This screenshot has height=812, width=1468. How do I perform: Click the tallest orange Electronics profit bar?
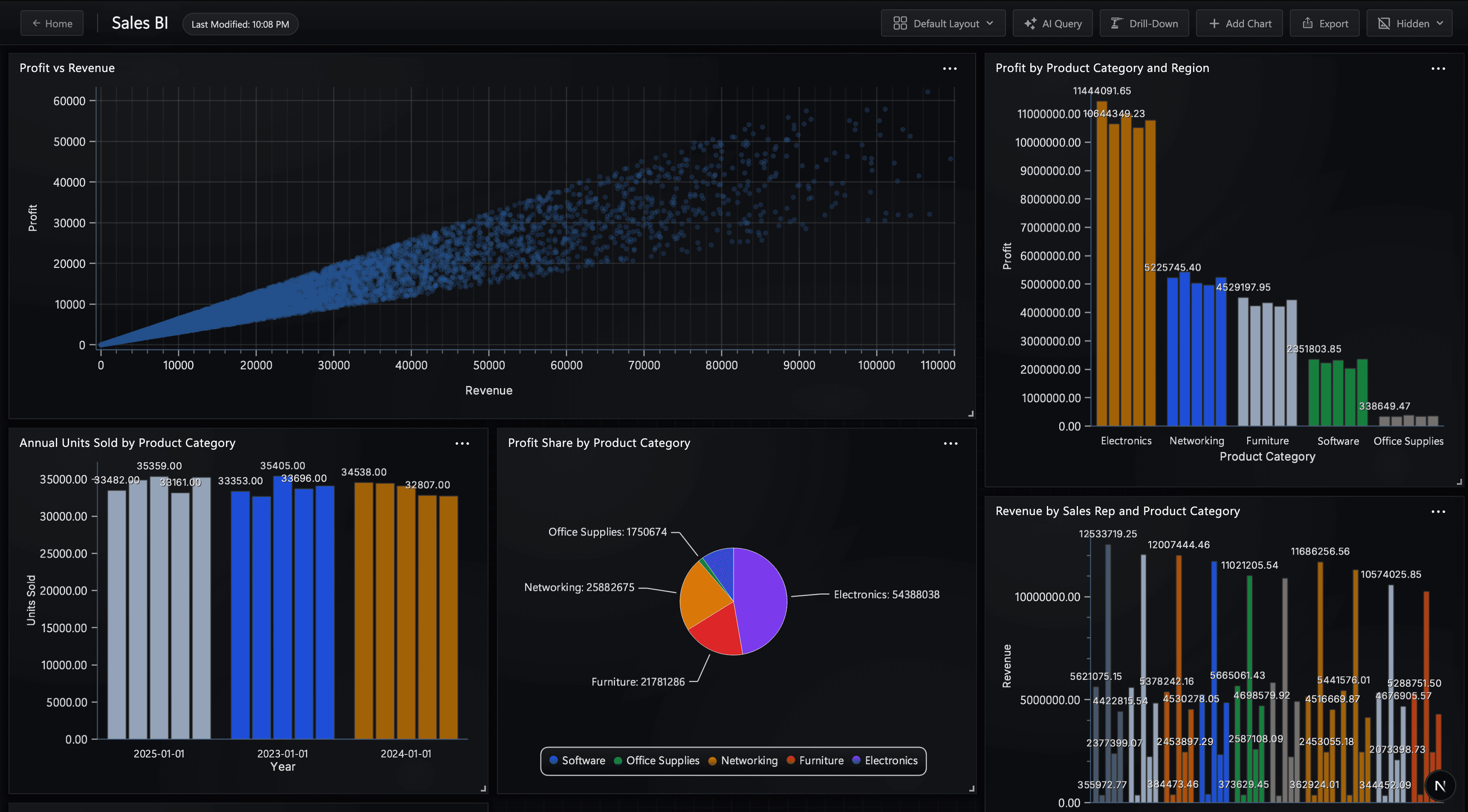click(1101, 264)
